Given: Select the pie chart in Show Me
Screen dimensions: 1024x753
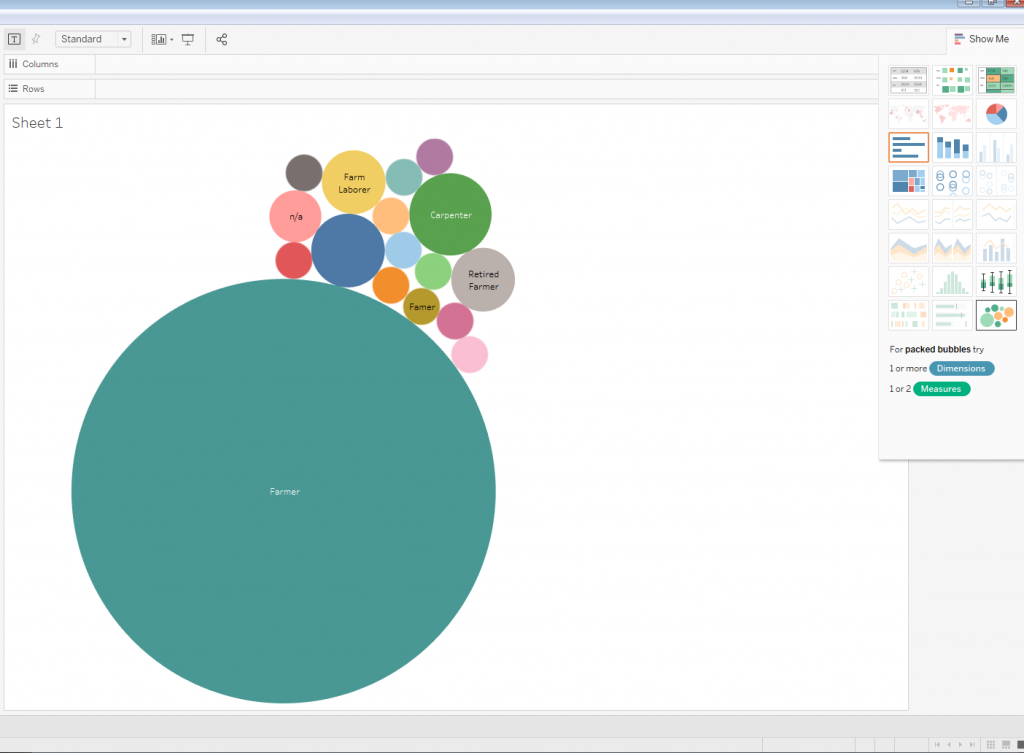Looking at the screenshot, I should (996, 113).
